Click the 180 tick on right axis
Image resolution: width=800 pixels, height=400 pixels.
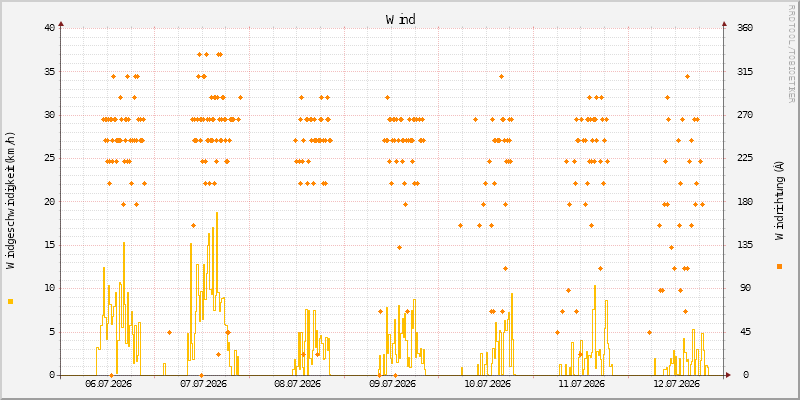pos(746,202)
